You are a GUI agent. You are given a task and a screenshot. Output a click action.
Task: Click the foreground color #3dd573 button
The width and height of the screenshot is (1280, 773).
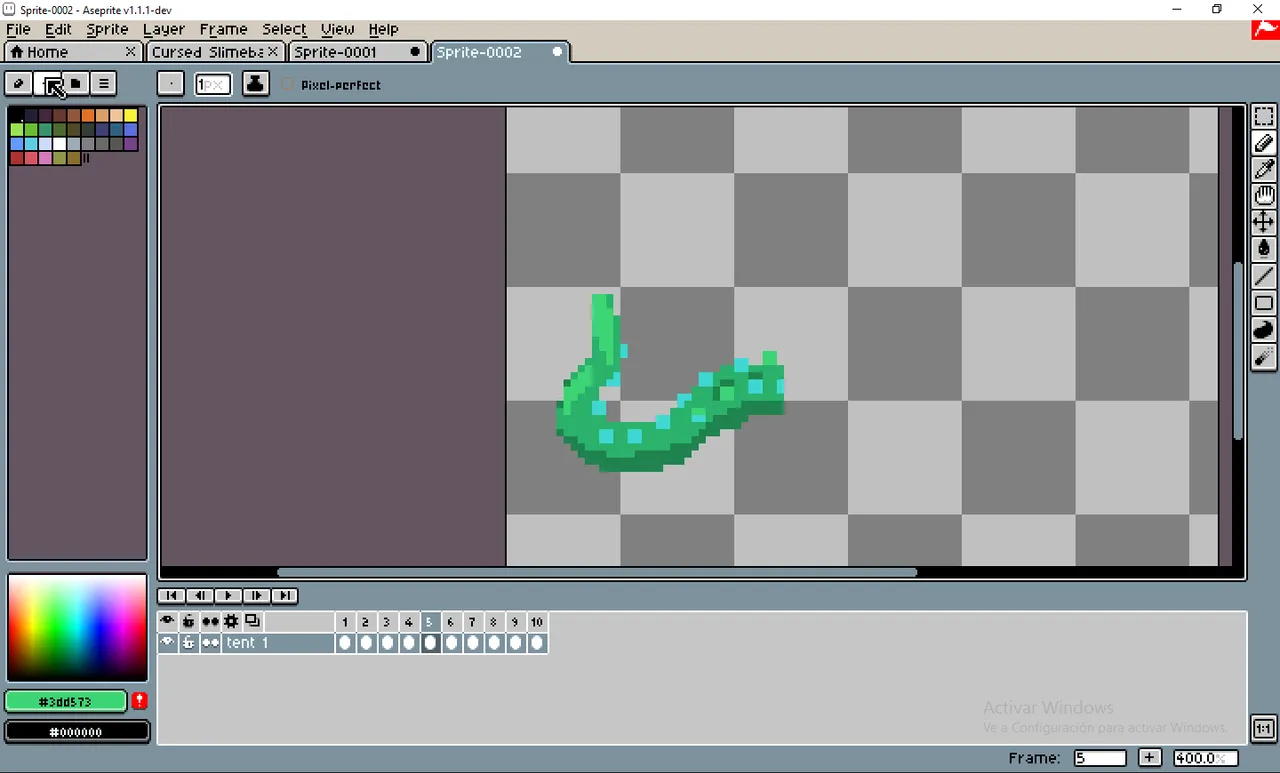(66, 702)
